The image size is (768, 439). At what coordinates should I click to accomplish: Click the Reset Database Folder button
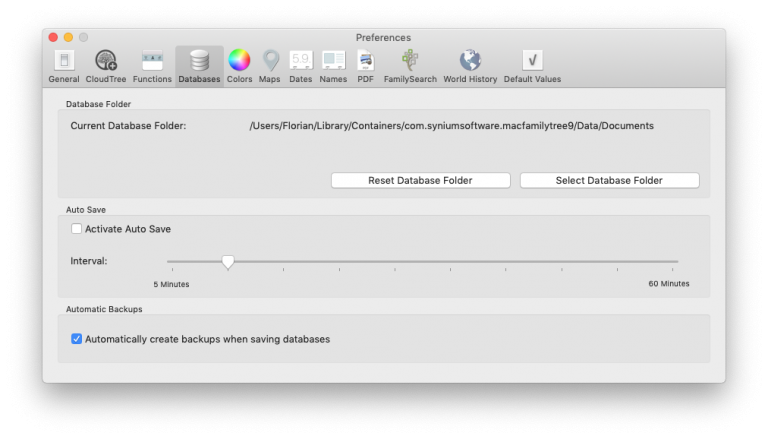[x=421, y=180]
